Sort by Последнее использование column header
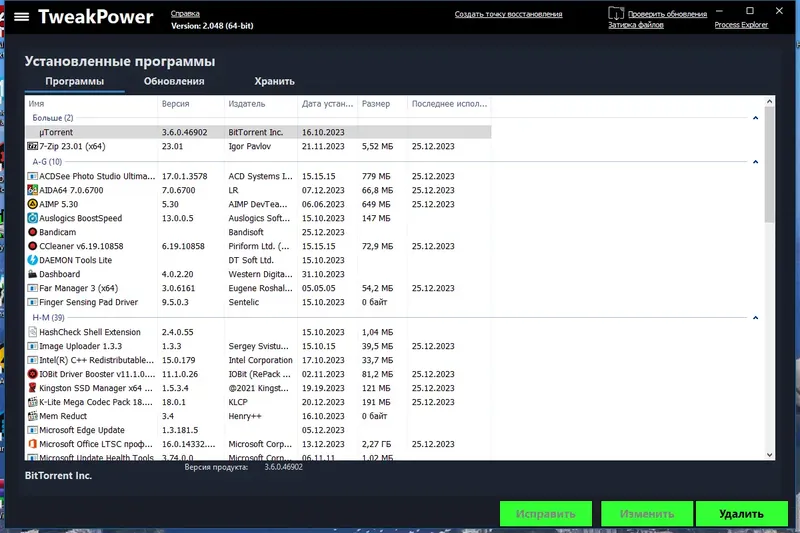The image size is (800, 533). tap(449, 104)
